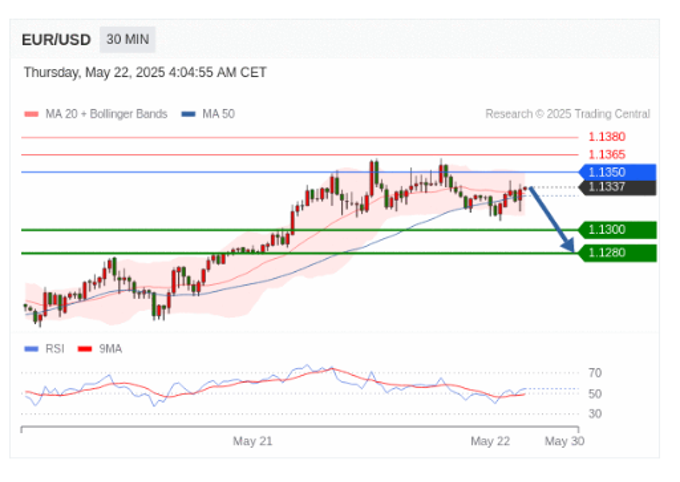Click the date line Thursday, May 22, 2025
680x482 pixels.
pos(145,72)
